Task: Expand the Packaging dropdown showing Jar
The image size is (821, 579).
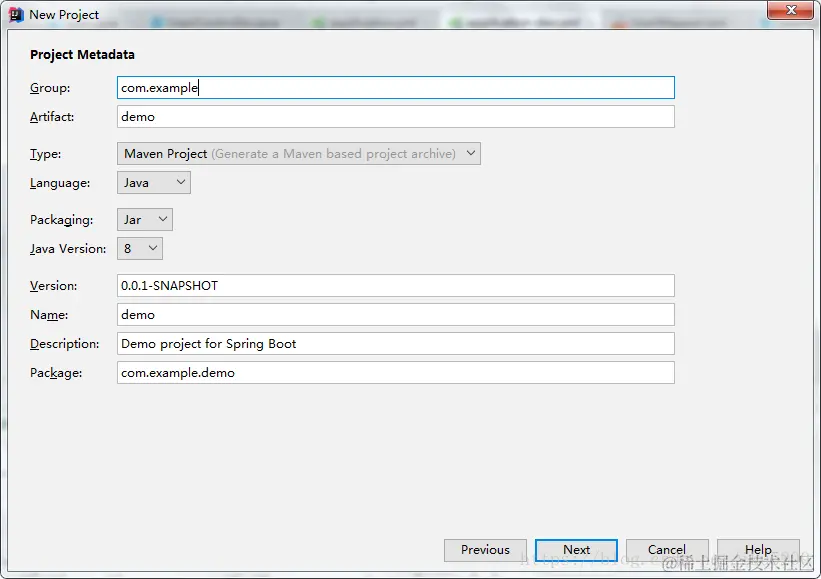Action: tap(145, 219)
